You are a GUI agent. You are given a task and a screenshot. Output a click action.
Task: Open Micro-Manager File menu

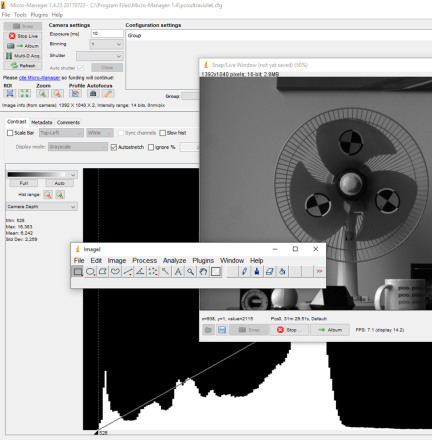(x=6, y=15)
